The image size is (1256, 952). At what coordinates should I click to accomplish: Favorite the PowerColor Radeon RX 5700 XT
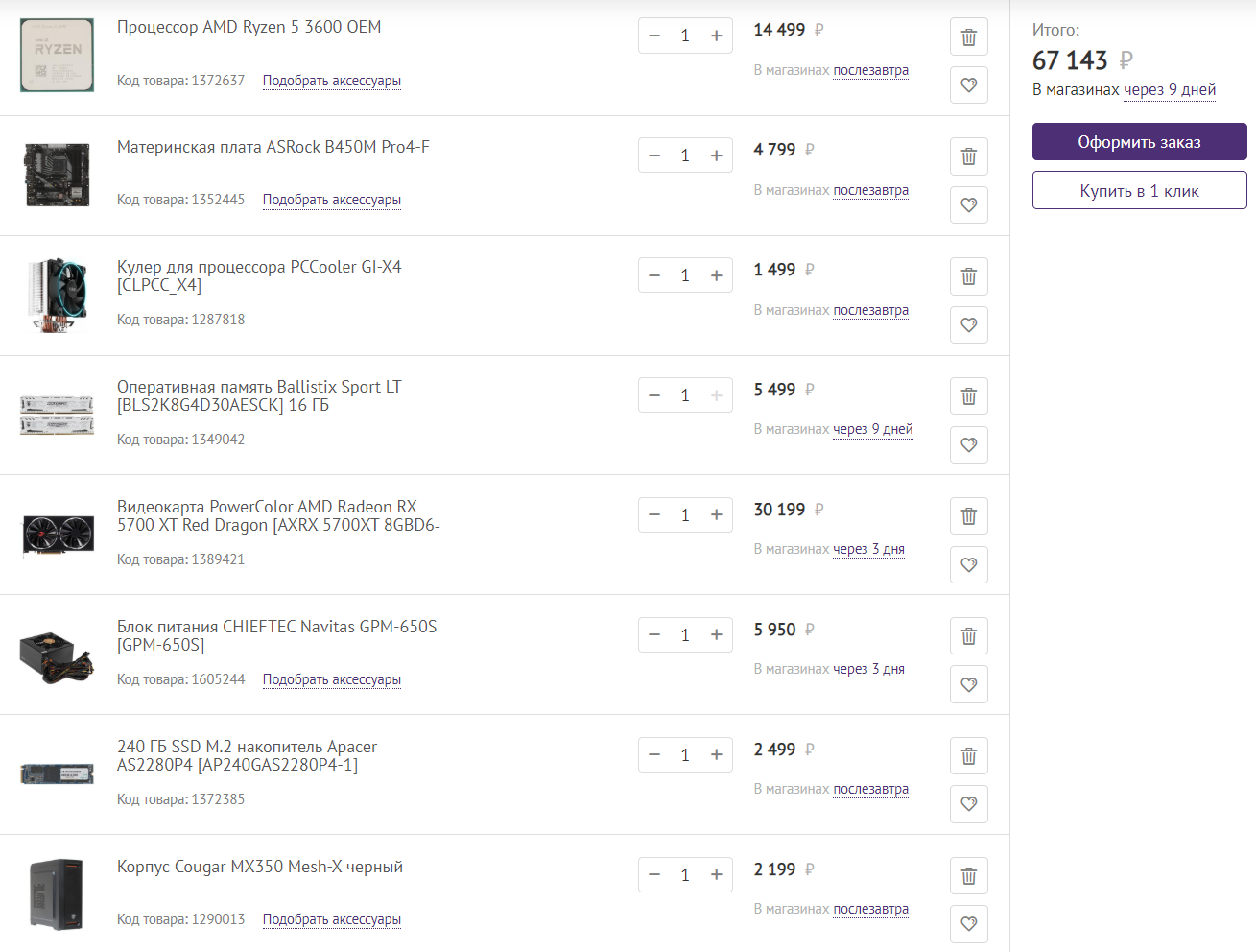(969, 564)
